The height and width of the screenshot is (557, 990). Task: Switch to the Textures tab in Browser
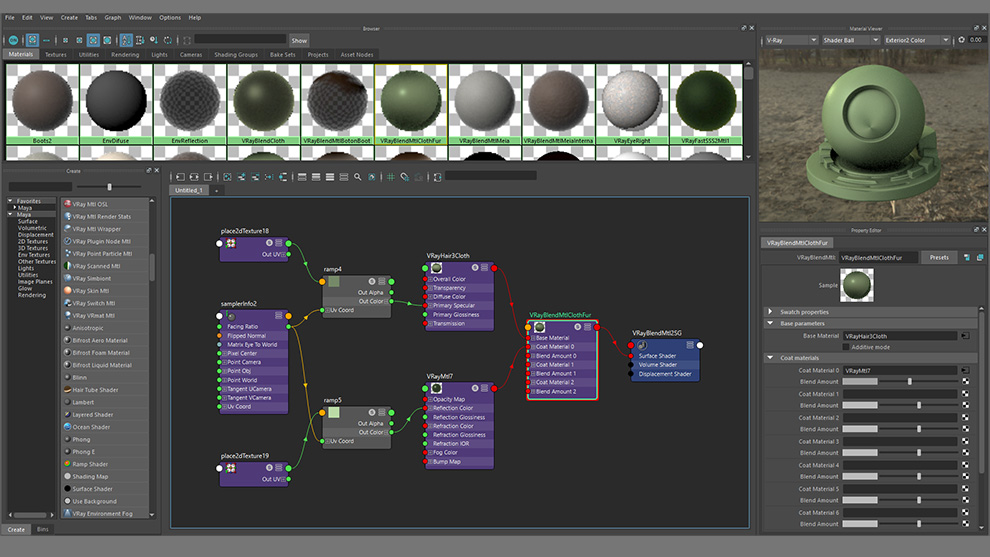click(55, 55)
